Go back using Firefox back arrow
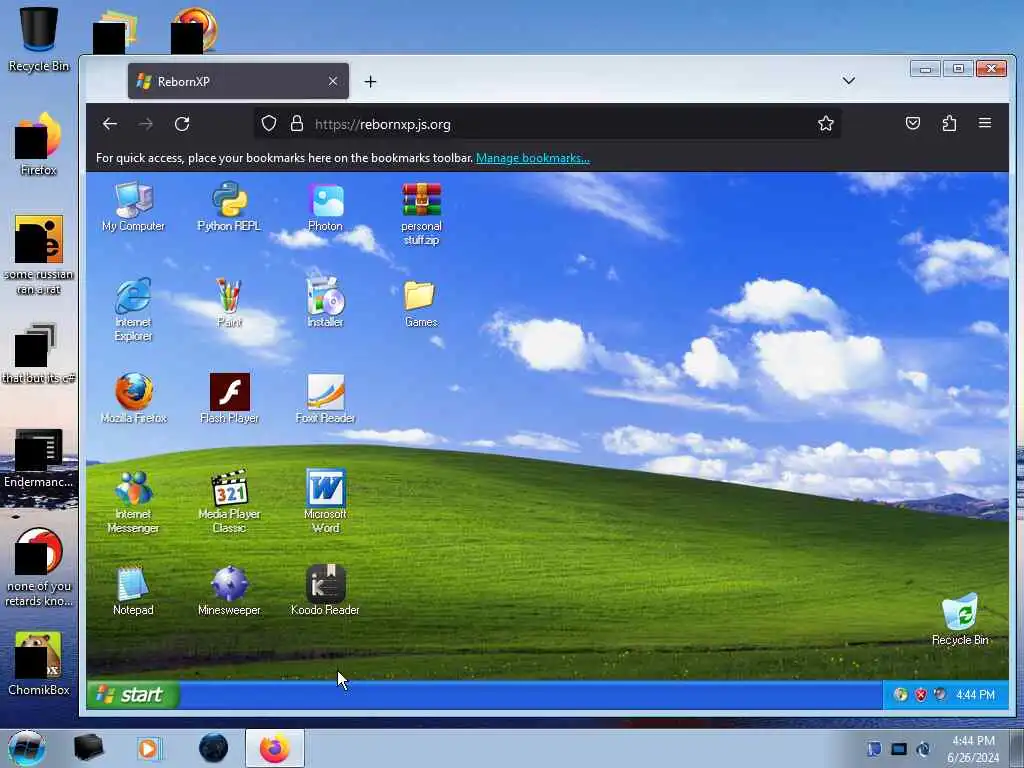 tap(110, 123)
